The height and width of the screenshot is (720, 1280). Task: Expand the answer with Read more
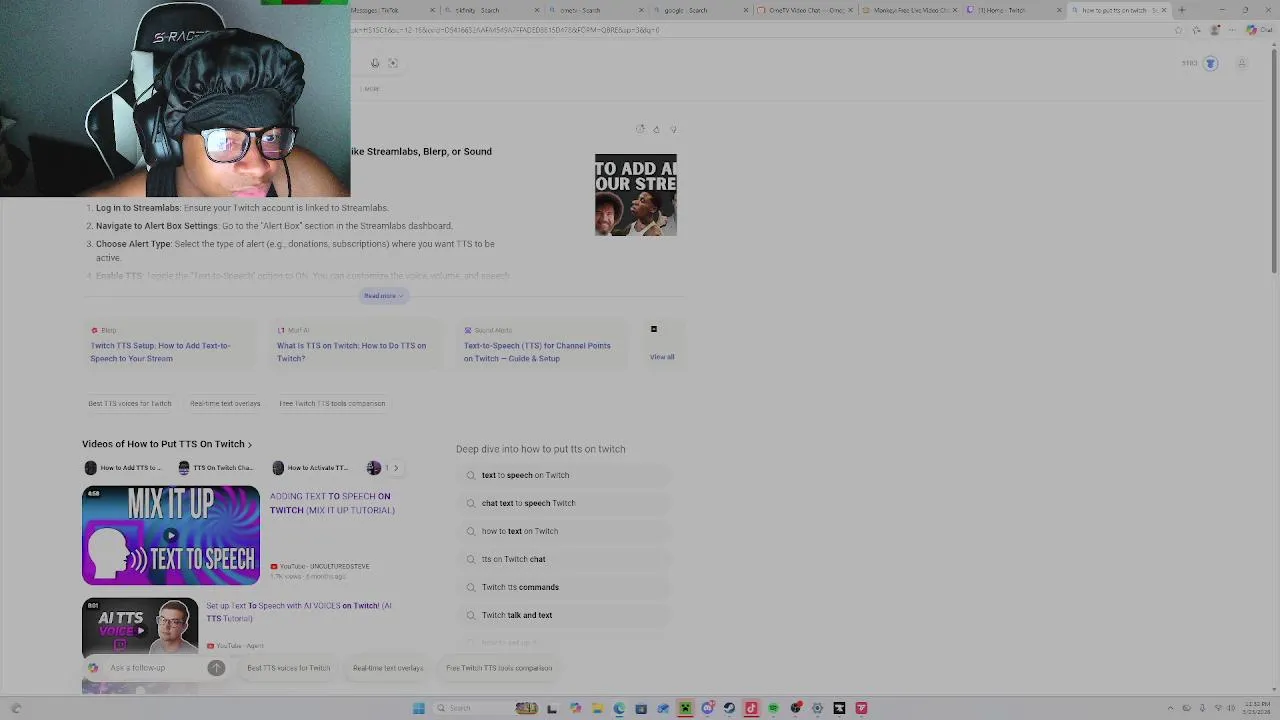pos(383,296)
